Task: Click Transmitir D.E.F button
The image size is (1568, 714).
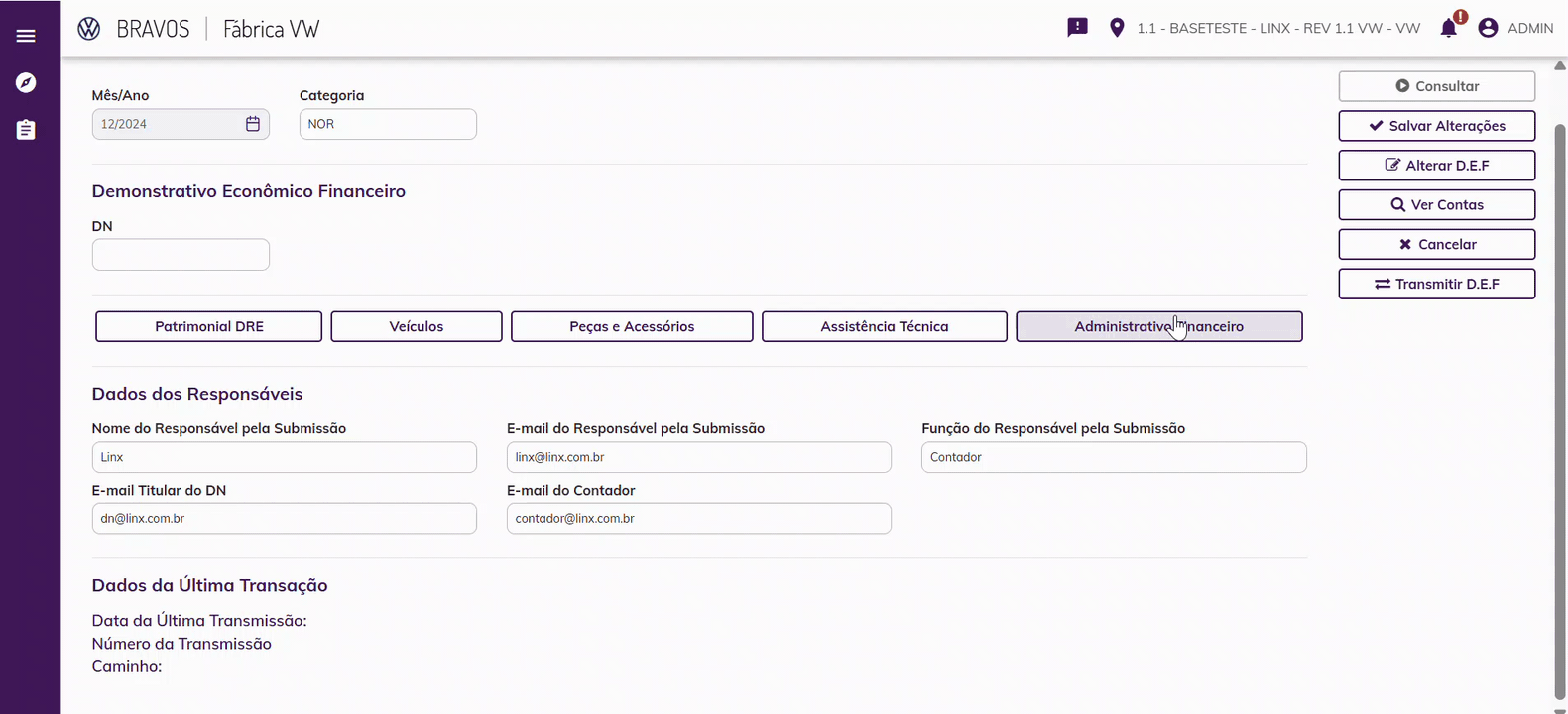Action: (x=1436, y=284)
